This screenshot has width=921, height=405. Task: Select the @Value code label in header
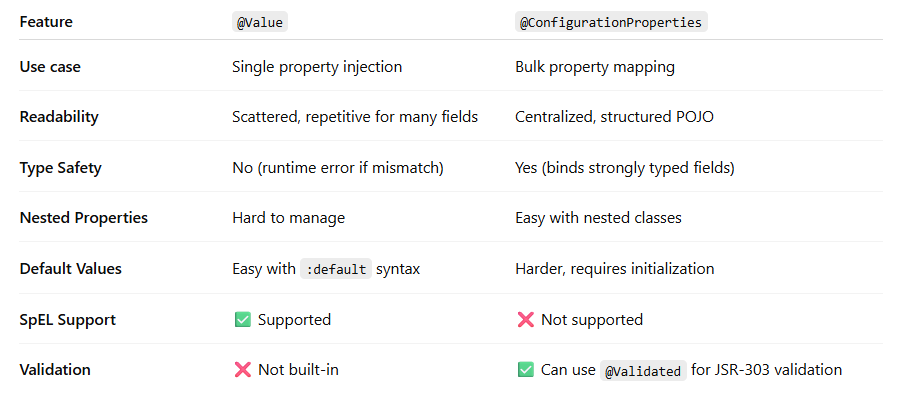pos(259,22)
